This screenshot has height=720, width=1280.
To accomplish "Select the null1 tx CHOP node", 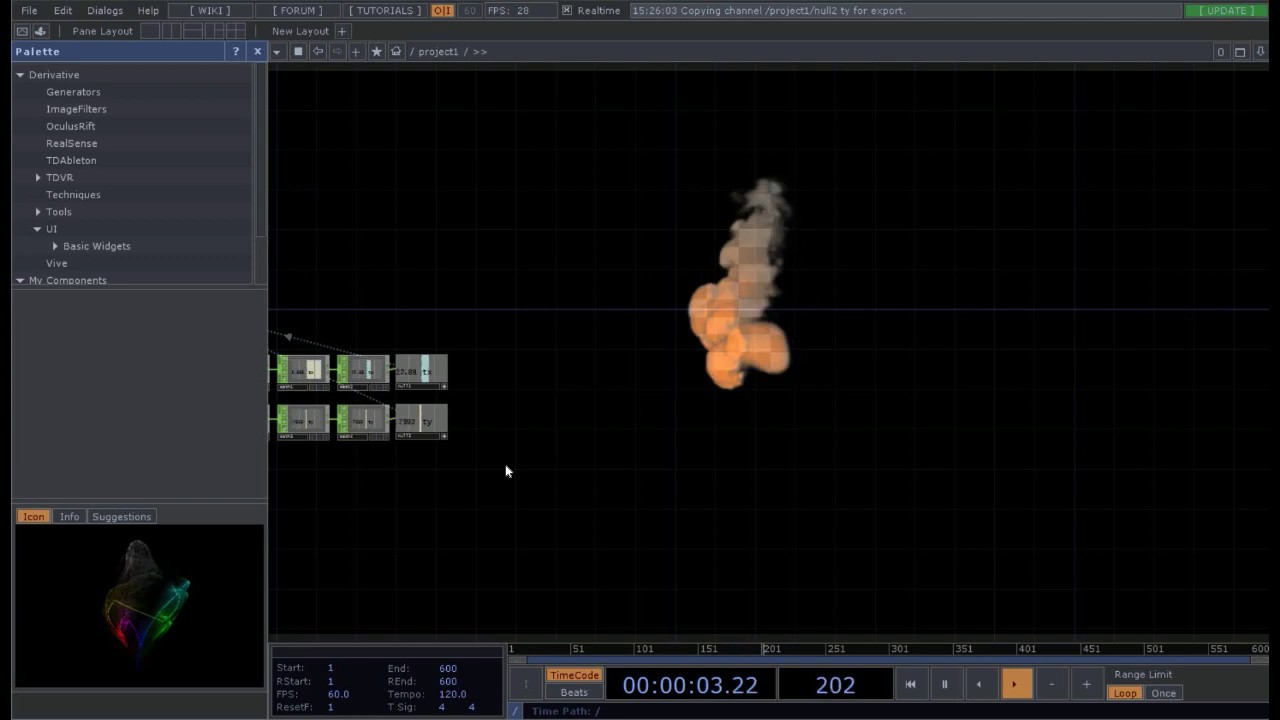I will pos(421,372).
